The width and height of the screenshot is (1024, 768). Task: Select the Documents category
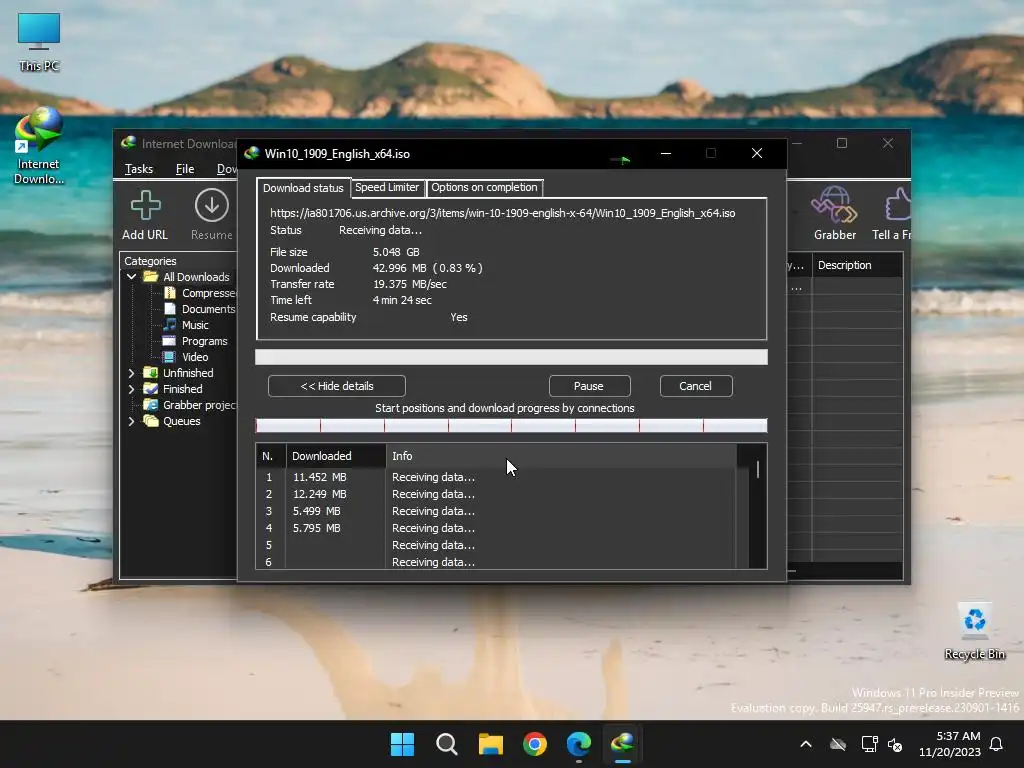click(x=208, y=309)
